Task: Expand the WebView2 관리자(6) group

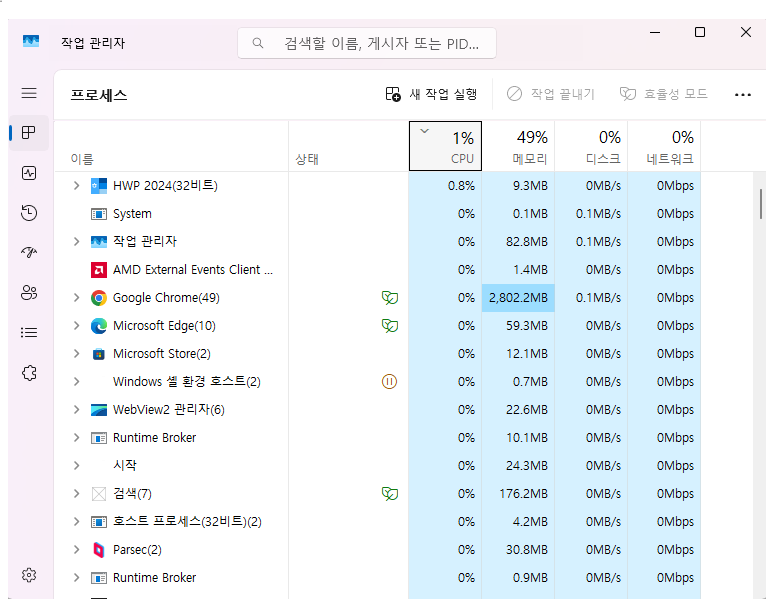Action: [76, 410]
